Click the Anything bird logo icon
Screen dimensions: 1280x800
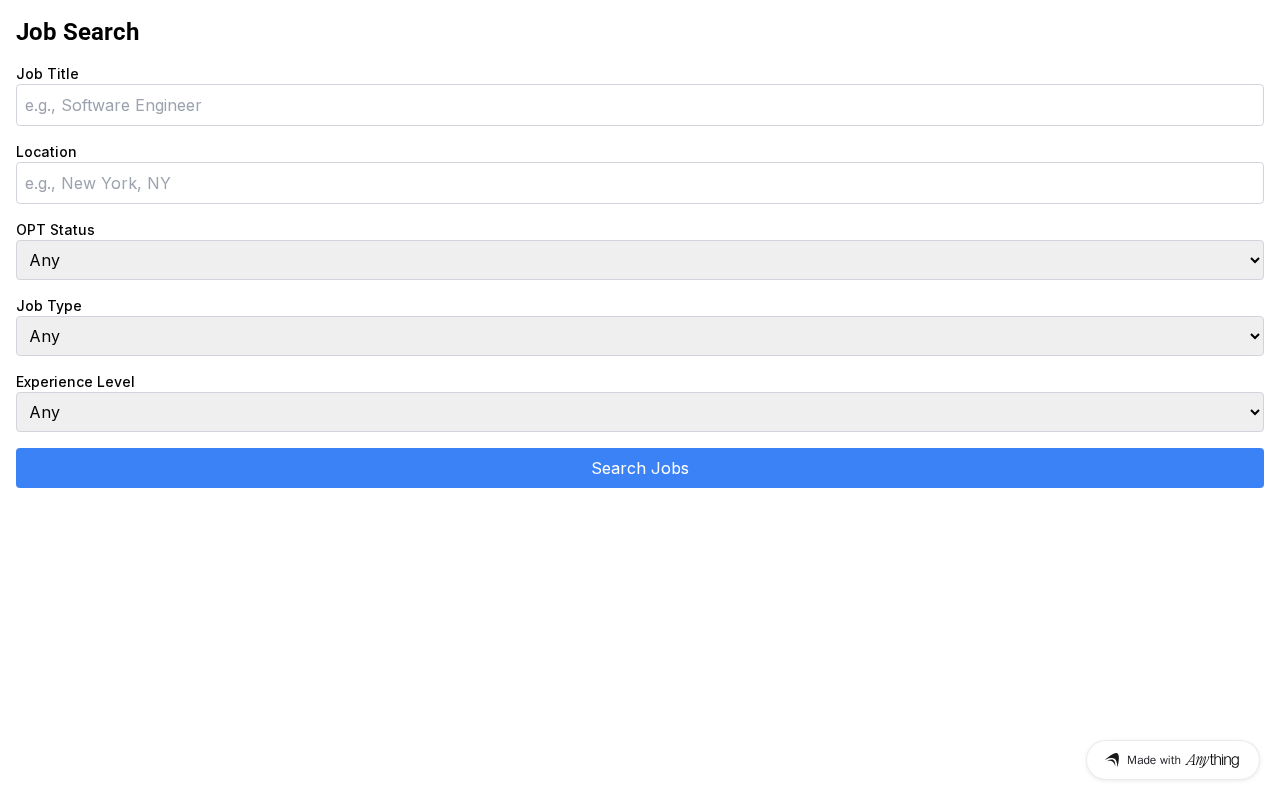click(x=1112, y=760)
